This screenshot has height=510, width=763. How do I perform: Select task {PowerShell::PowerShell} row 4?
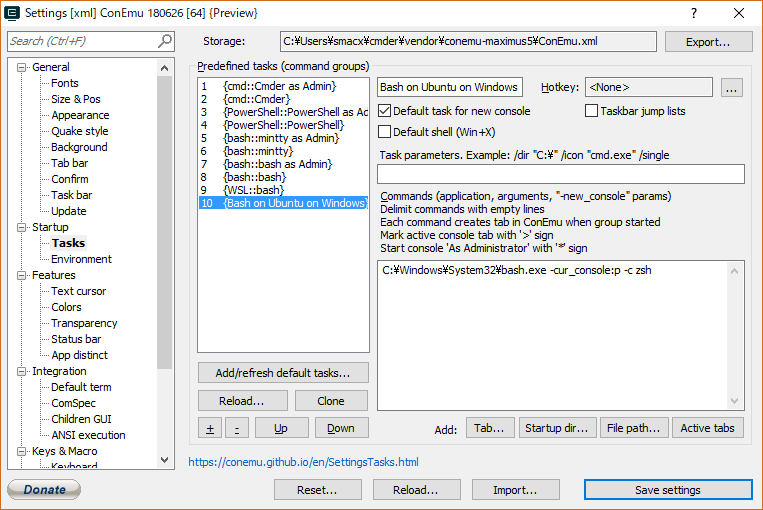coord(283,125)
